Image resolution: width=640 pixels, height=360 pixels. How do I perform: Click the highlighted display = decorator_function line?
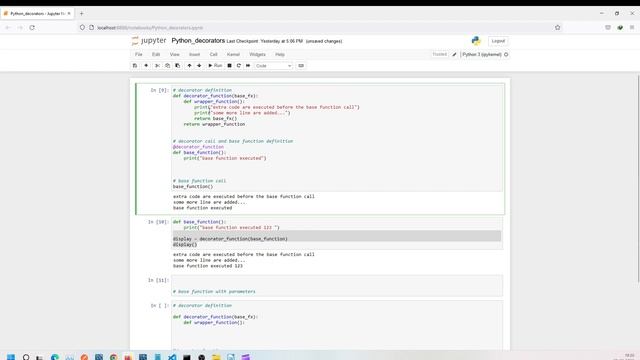(230, 239)
